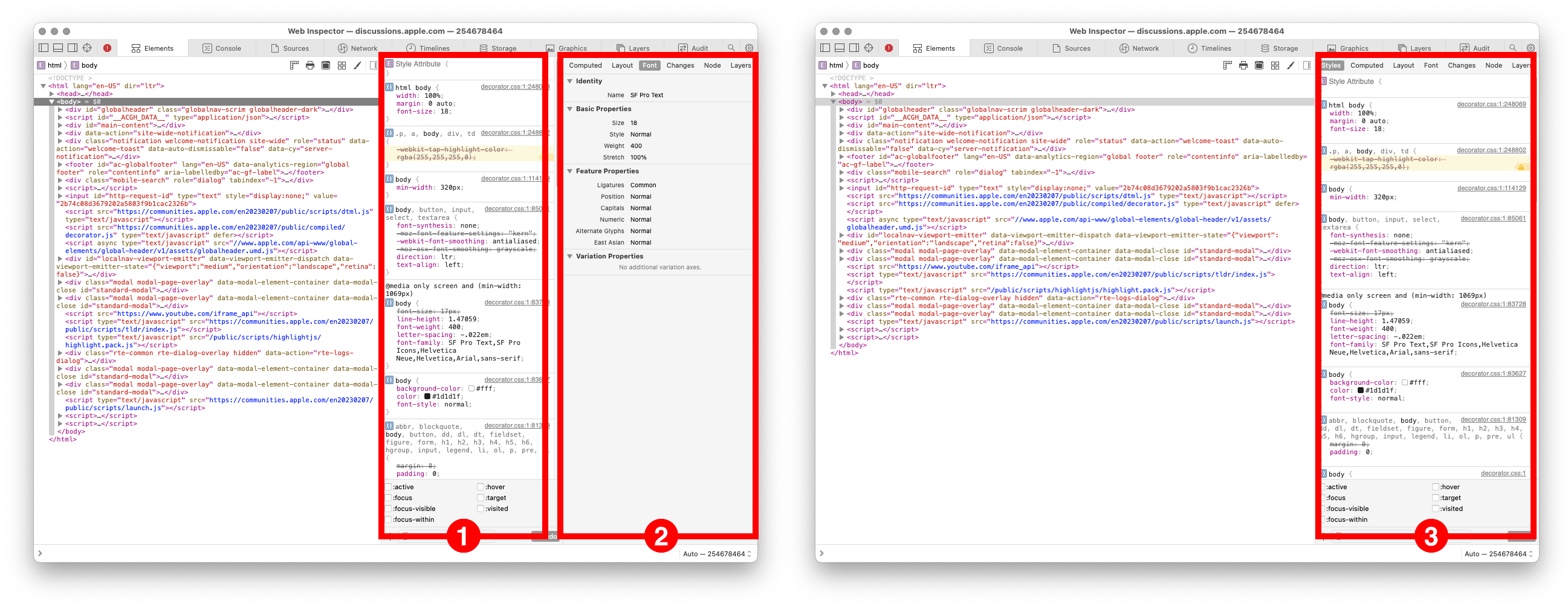In right inspector, toggle the rulers icon
The width and height of the screenshot is (1568, 607).
click(x=1228, y=65)
